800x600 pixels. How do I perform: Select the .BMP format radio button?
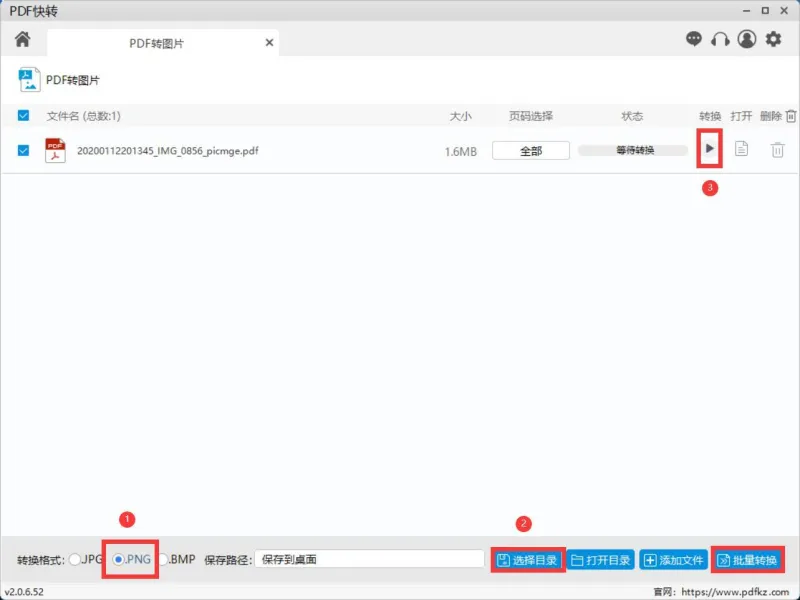[x=163, y=559]
